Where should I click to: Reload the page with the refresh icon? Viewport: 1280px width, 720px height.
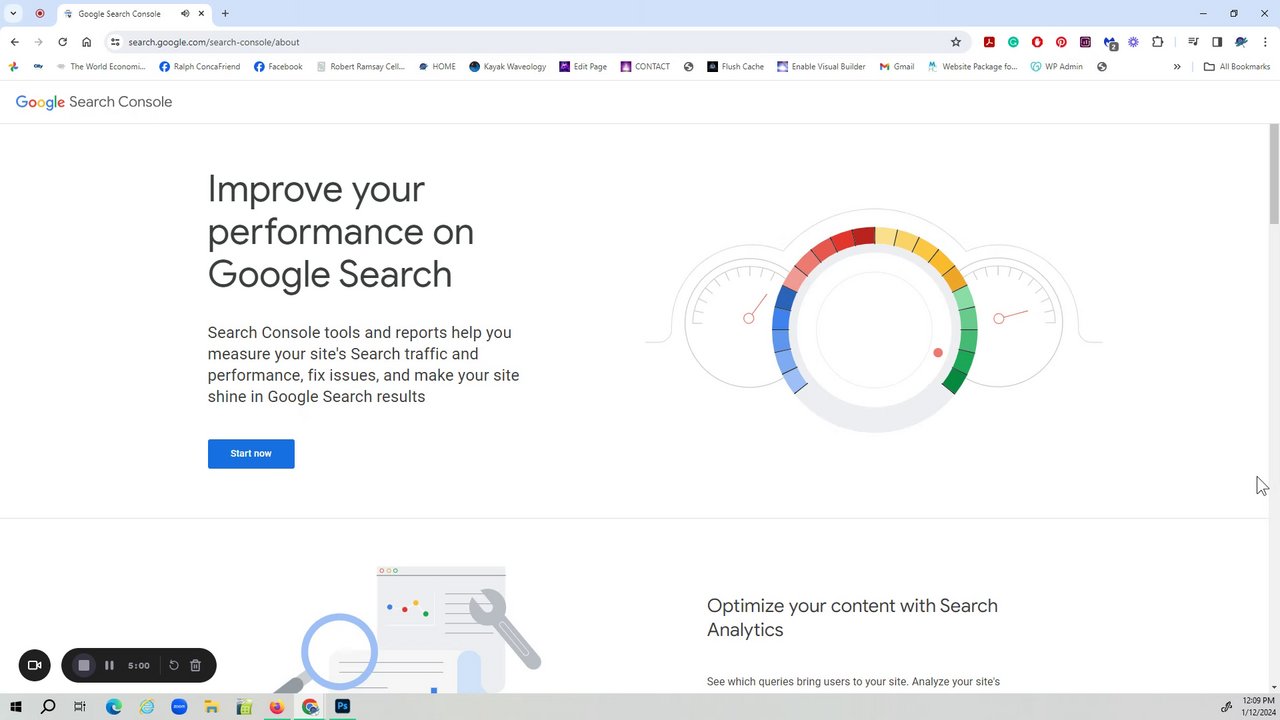pyautogui.click(x=62, y=42)
